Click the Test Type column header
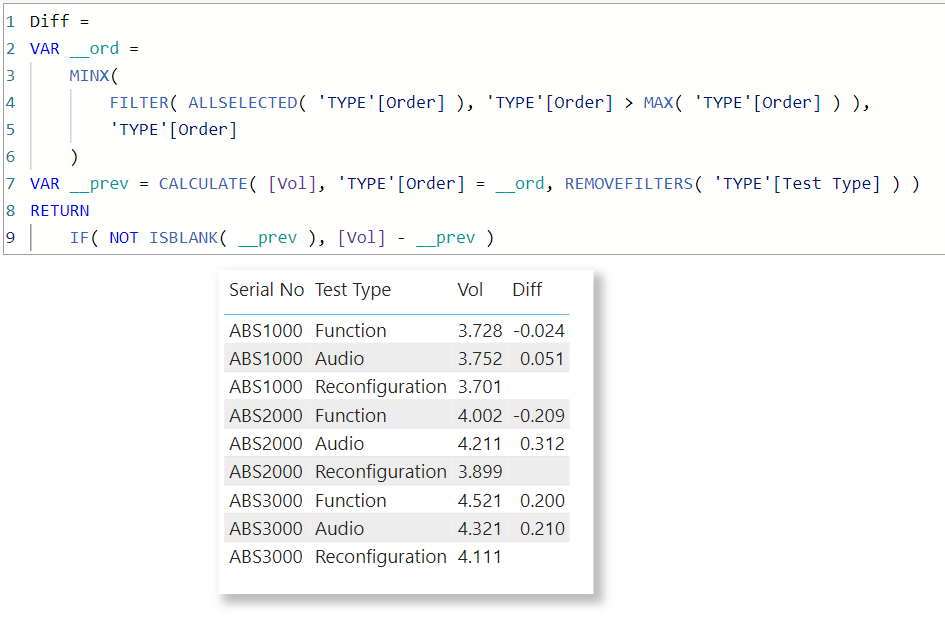This screenshot has height=621, width=945. click(353, 290)
